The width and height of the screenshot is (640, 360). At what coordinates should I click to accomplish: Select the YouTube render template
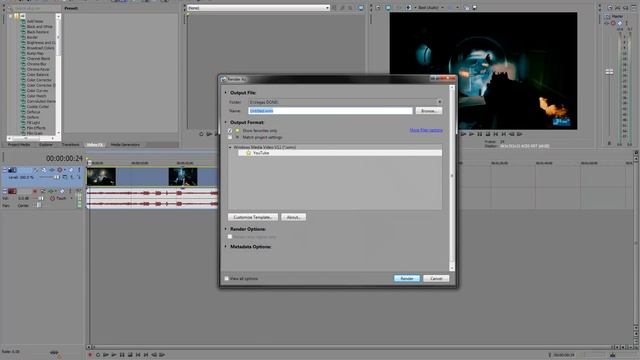tap(340, 153)
